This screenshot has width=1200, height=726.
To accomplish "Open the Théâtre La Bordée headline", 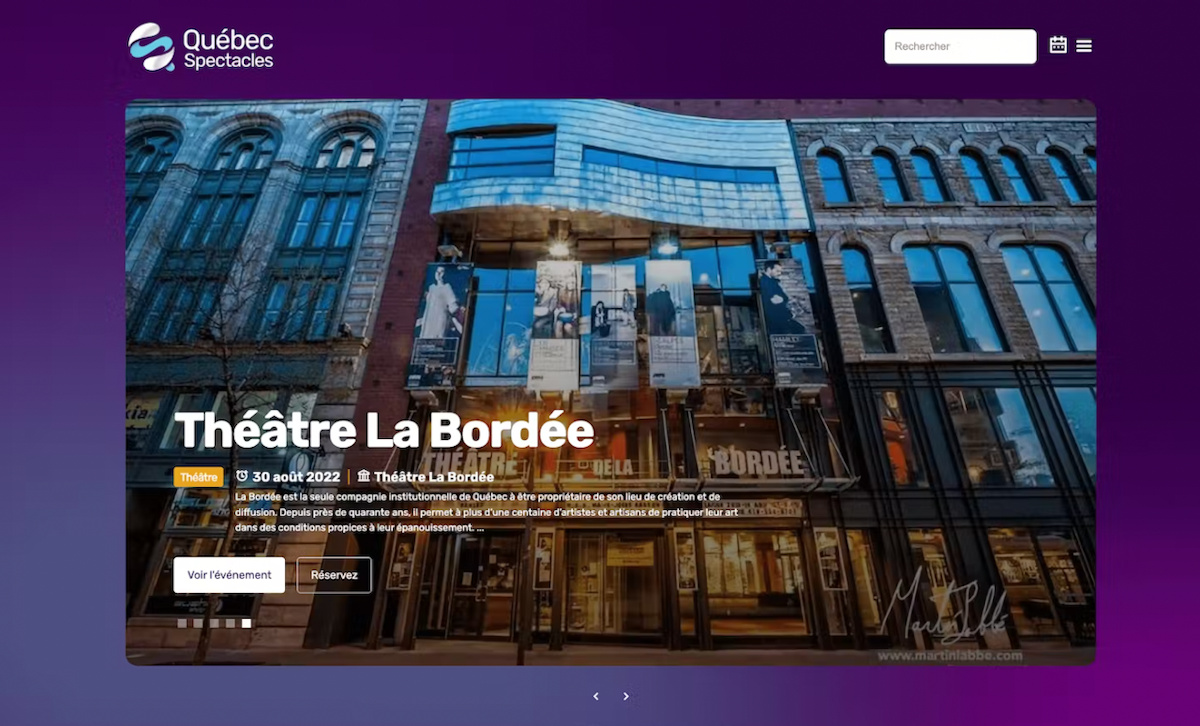I will 384,431.
